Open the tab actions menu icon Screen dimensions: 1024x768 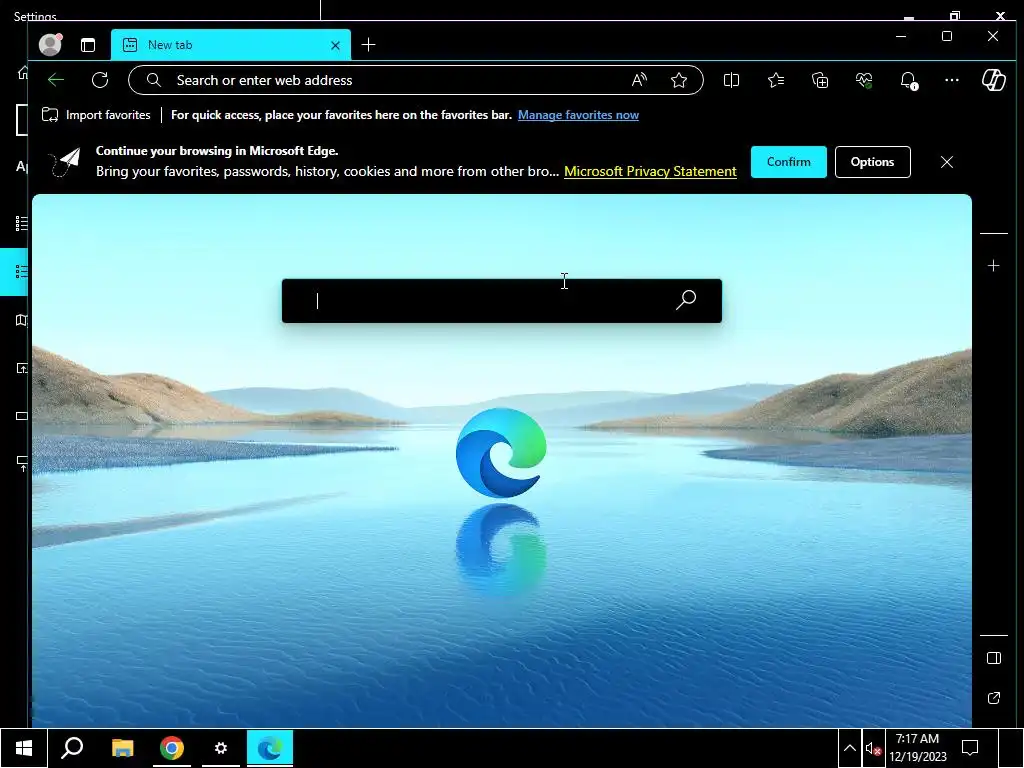click(88, 44)
